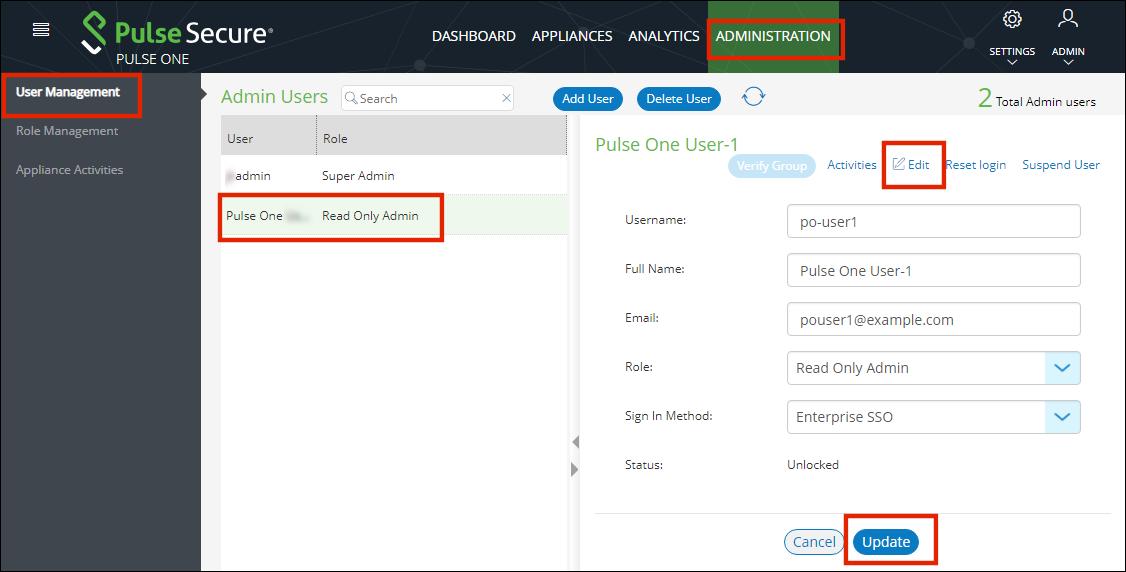Image resolution: width=1126 pixels, height=572 pixels.
Task: Select the Administration menu
Action: 773,36
